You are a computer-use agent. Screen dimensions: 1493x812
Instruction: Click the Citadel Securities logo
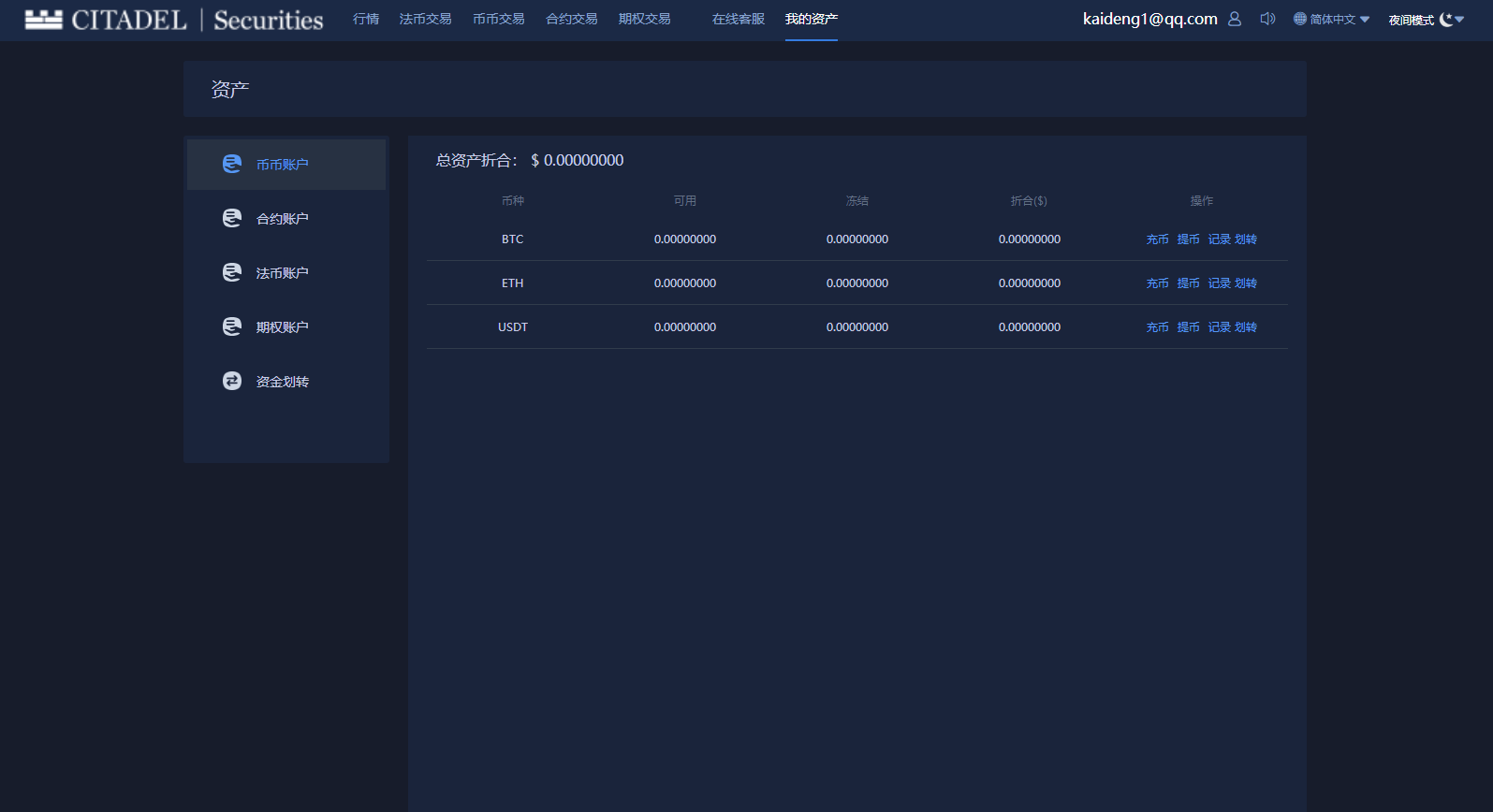pos(174,20)
